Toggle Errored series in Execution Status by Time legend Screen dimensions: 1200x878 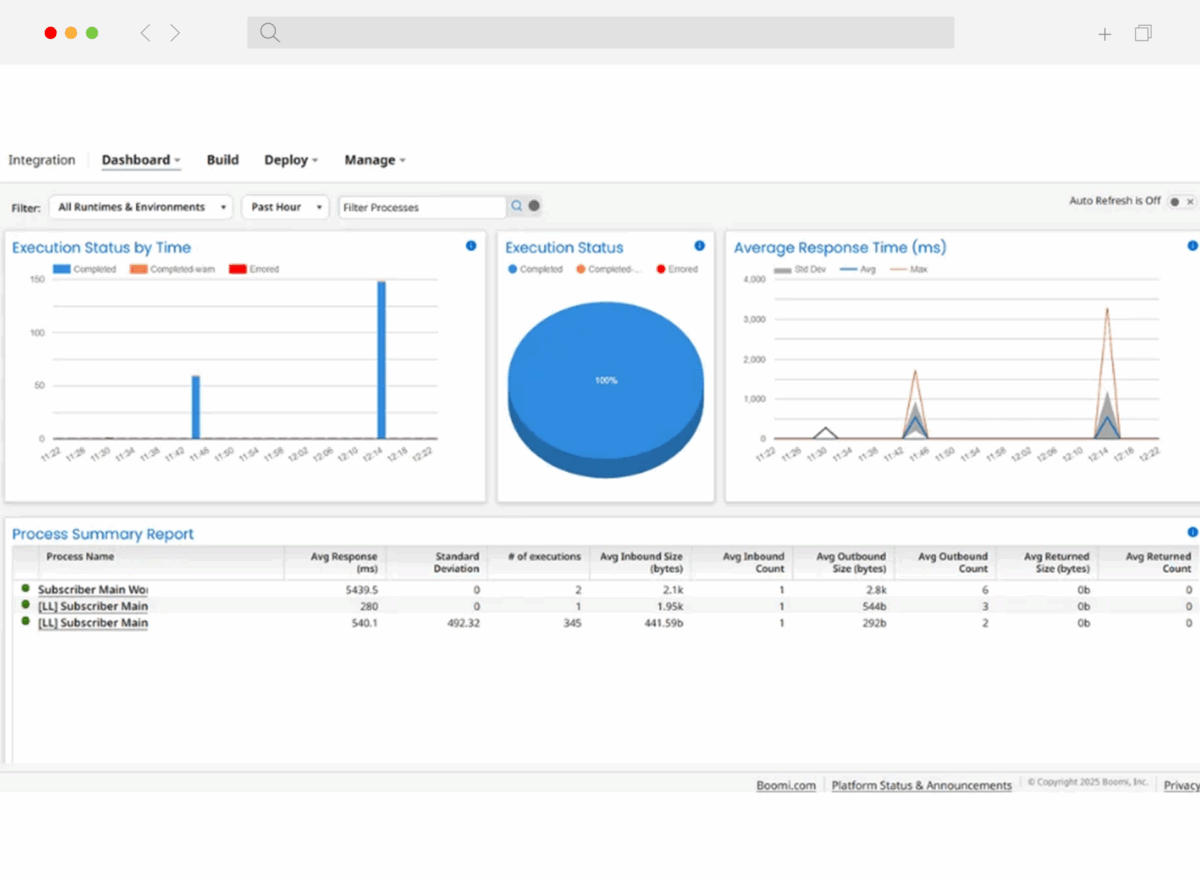[x=254, y=269]
